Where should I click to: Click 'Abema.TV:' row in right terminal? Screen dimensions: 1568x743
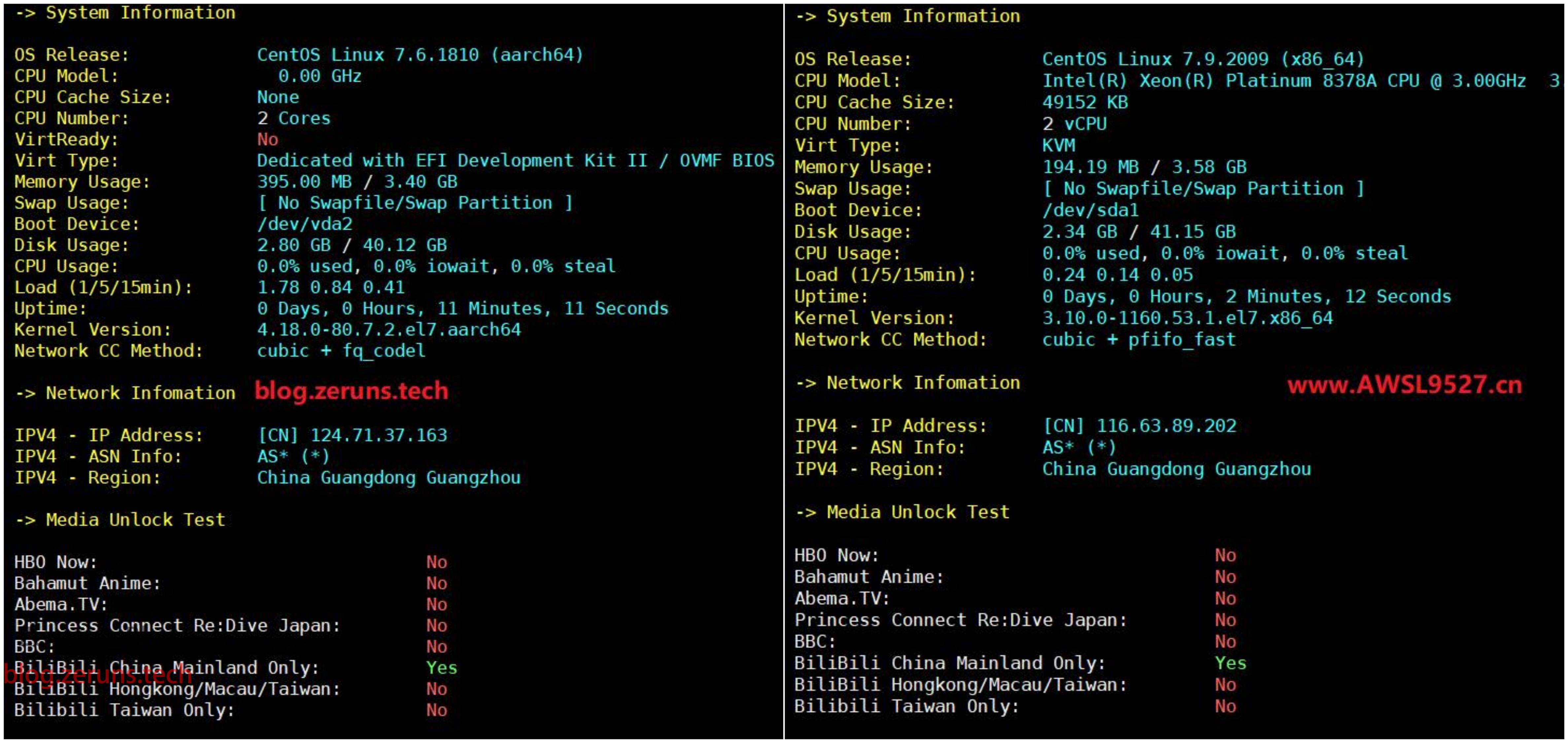(842, 599)
